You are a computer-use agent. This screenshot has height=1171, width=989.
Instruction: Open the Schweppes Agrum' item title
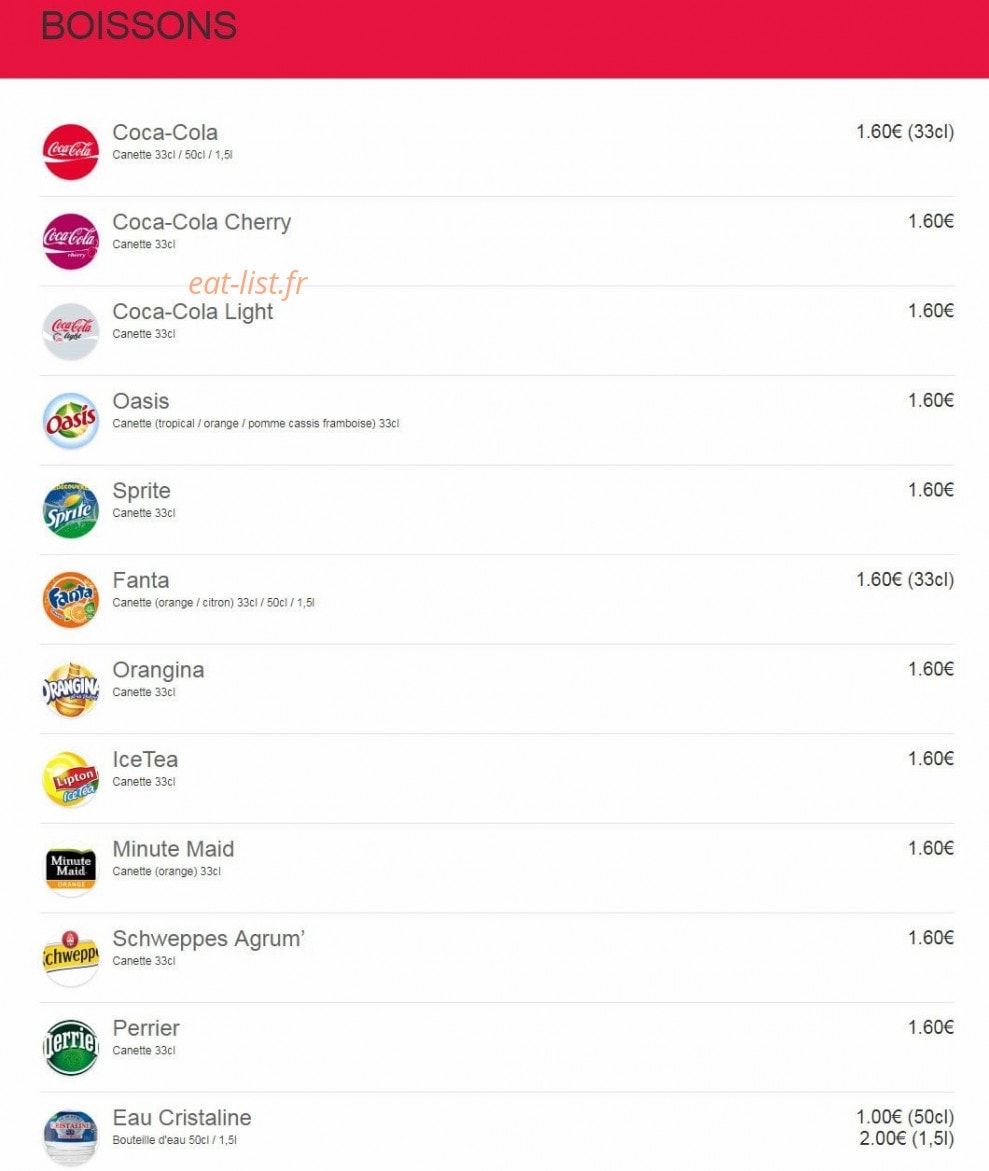pos(208,939)
